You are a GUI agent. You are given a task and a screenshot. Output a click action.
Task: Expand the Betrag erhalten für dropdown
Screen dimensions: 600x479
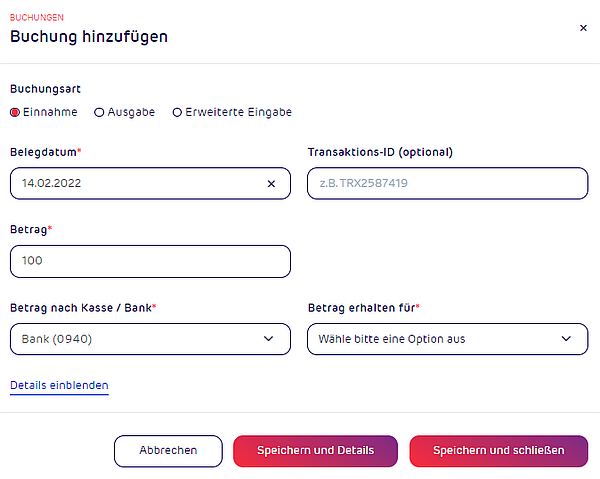tap(447, 339)
